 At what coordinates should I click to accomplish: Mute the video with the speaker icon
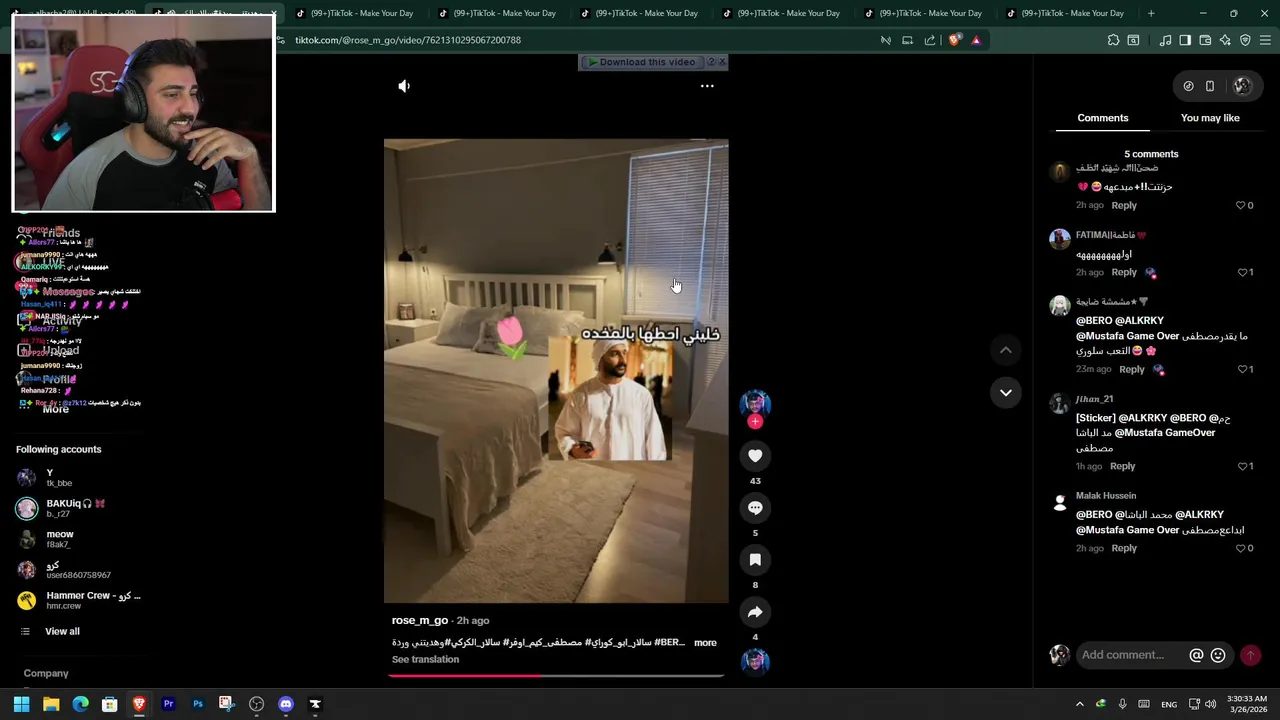click(404, 86)
